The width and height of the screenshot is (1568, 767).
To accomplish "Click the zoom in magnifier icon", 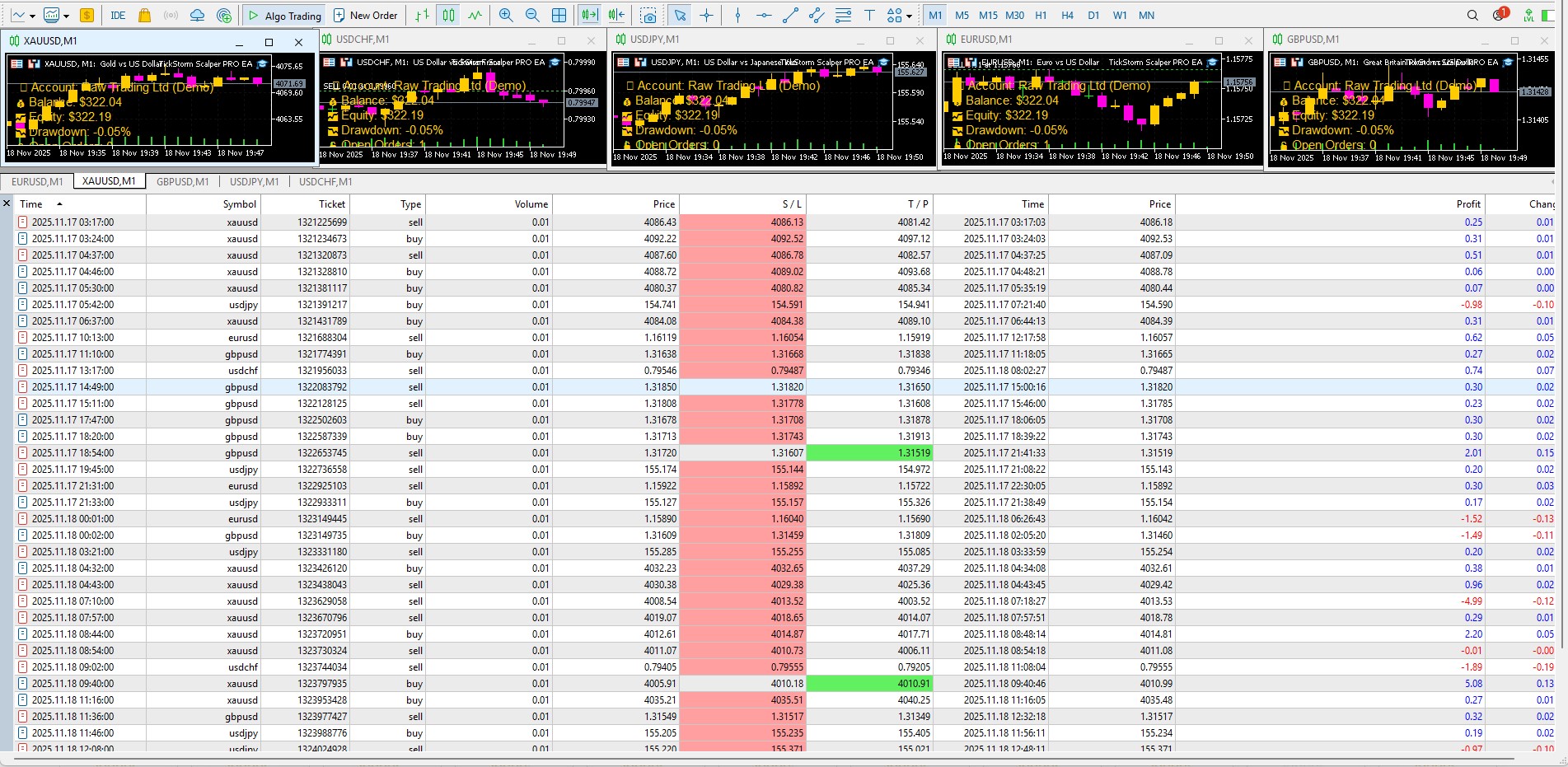I will pos(506,15).
